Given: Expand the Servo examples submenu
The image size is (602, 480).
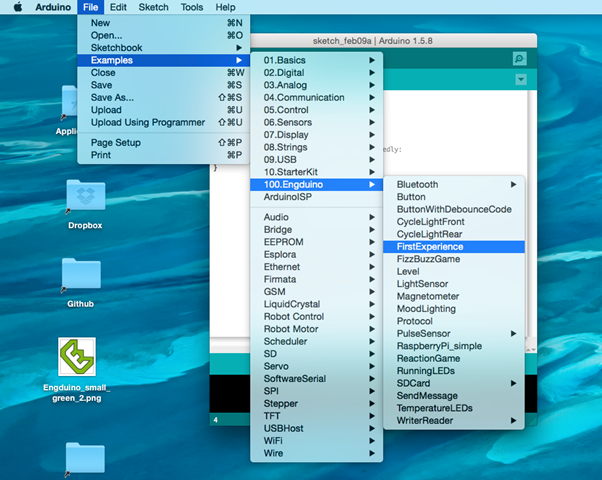Looking at the screenshot, I should tap(316, 366).
